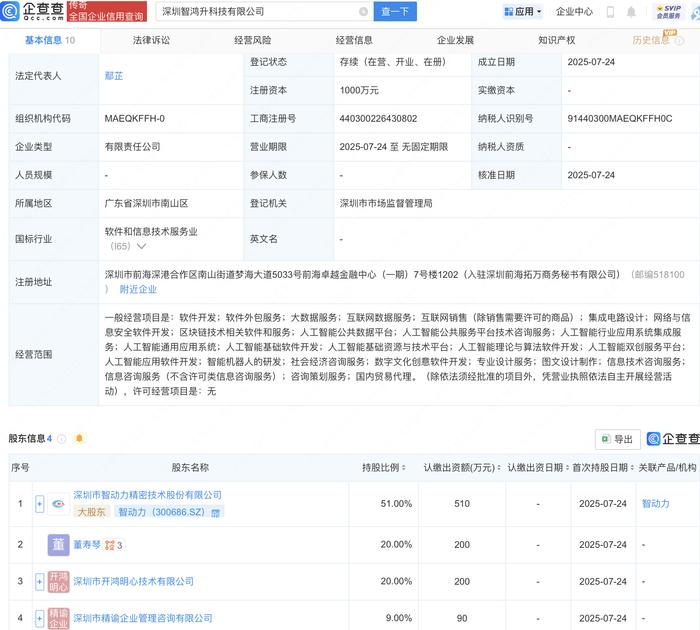Screen dimensions: 700x630
Task: Click 导出 export button
Action: (618, 439)
